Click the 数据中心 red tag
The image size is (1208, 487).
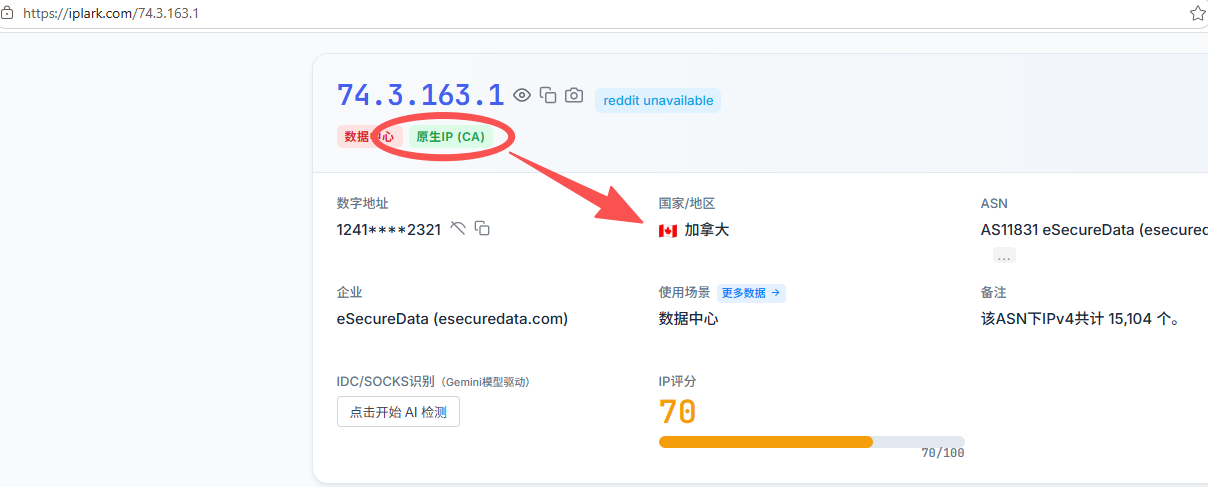(369, 136)
